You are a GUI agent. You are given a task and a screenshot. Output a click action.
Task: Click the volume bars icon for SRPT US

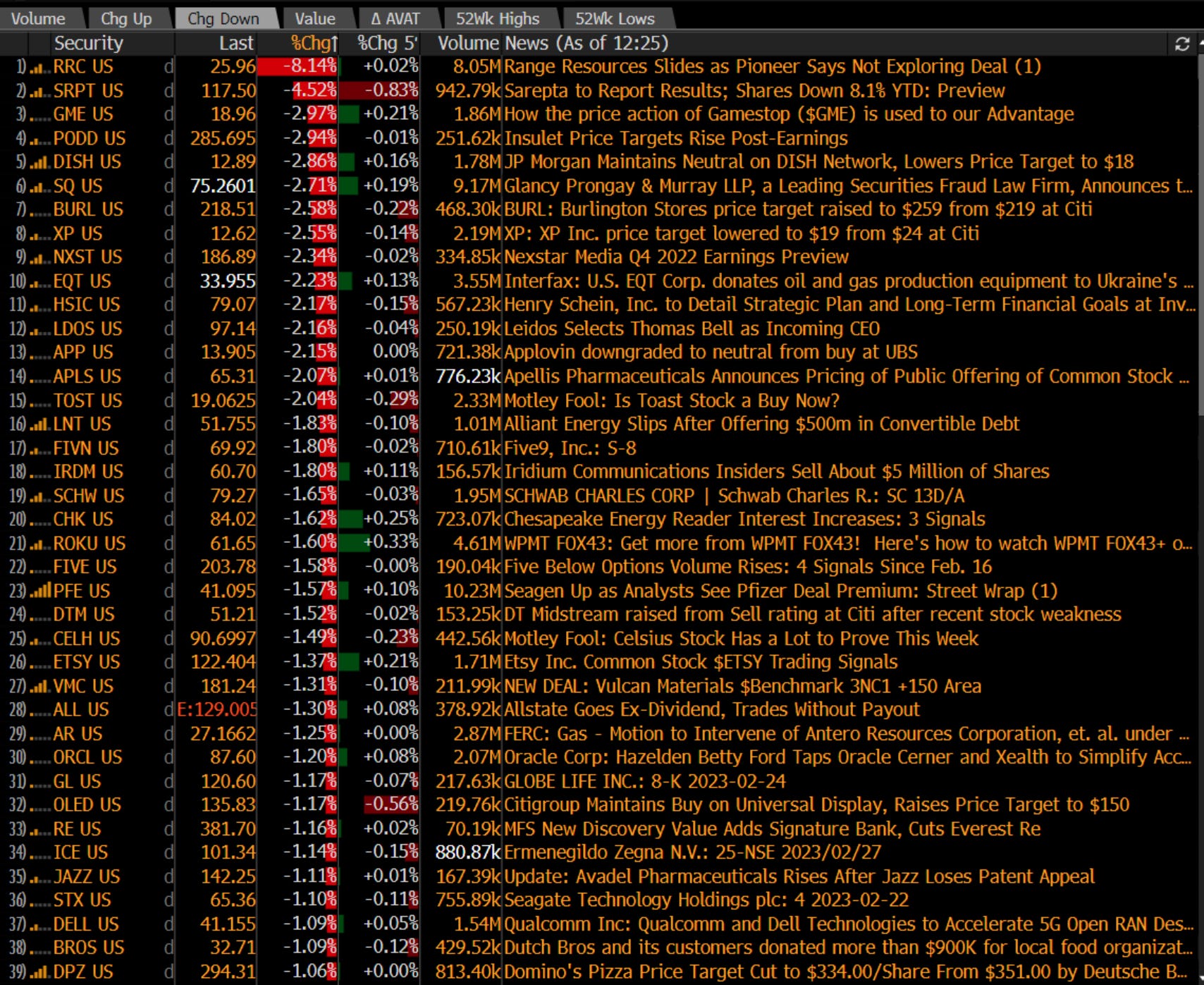pyautogui.click(x=40, y=92)
